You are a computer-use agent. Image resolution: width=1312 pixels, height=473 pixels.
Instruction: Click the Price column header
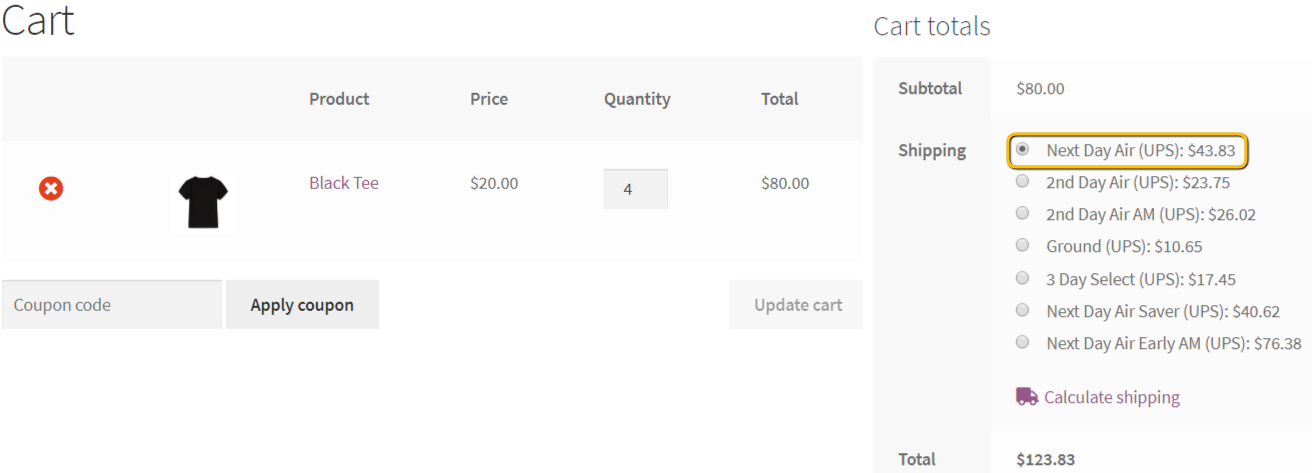pyautogui.click(x=489, y=99)
